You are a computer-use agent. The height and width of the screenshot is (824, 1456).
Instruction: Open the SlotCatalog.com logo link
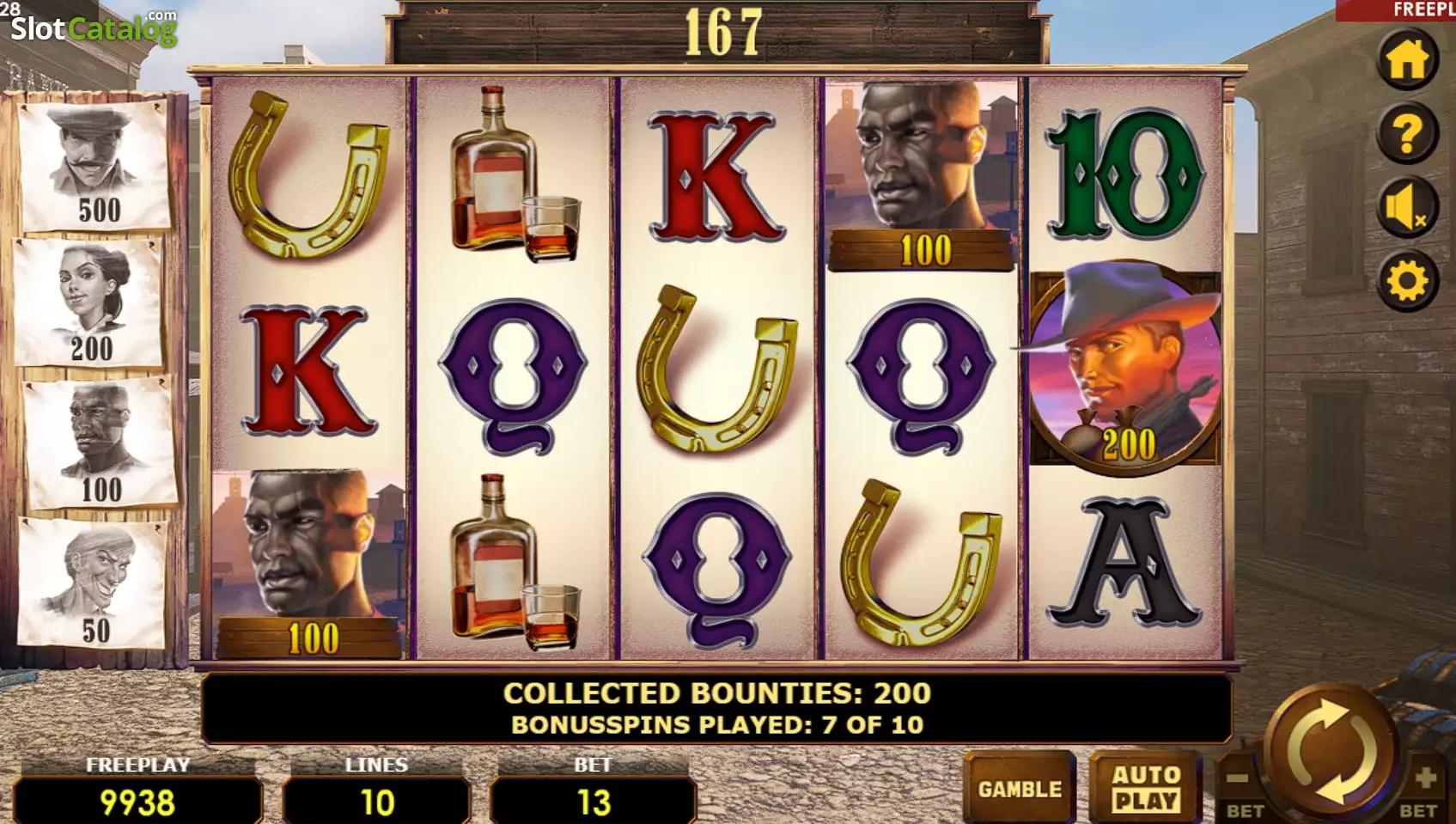[93, 27]
